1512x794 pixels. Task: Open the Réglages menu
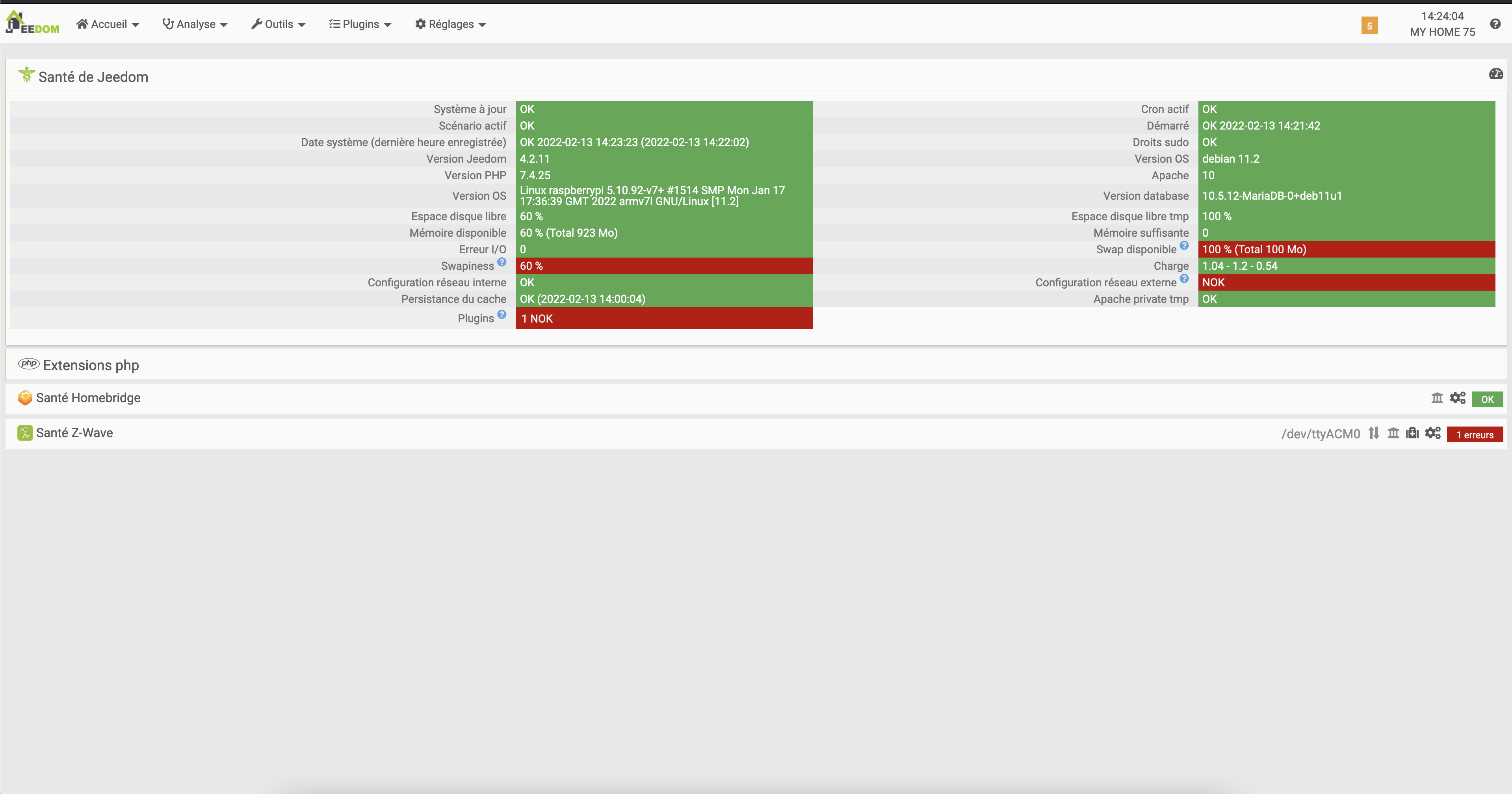450,24
